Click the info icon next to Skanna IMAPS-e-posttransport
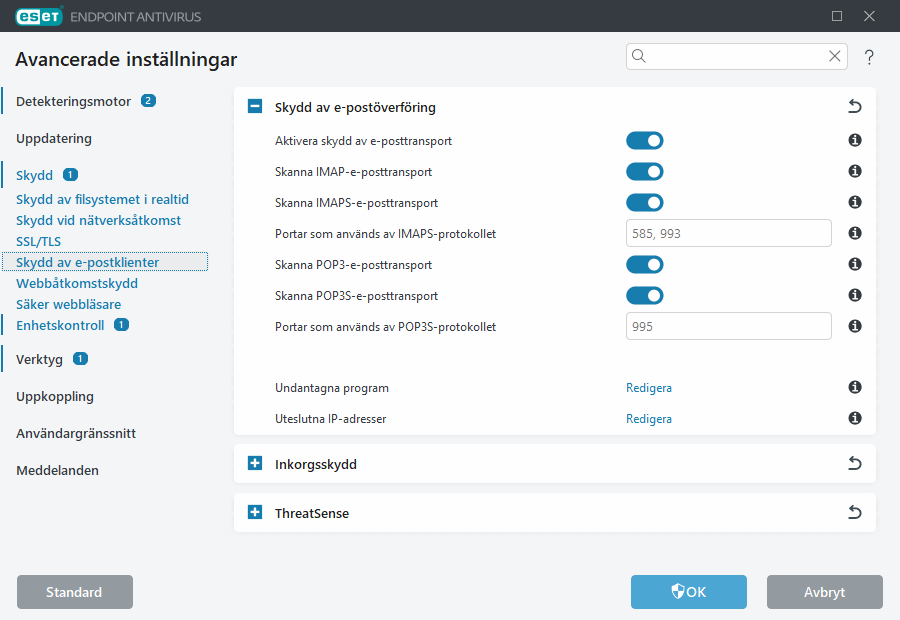 (x=854, y=202)
